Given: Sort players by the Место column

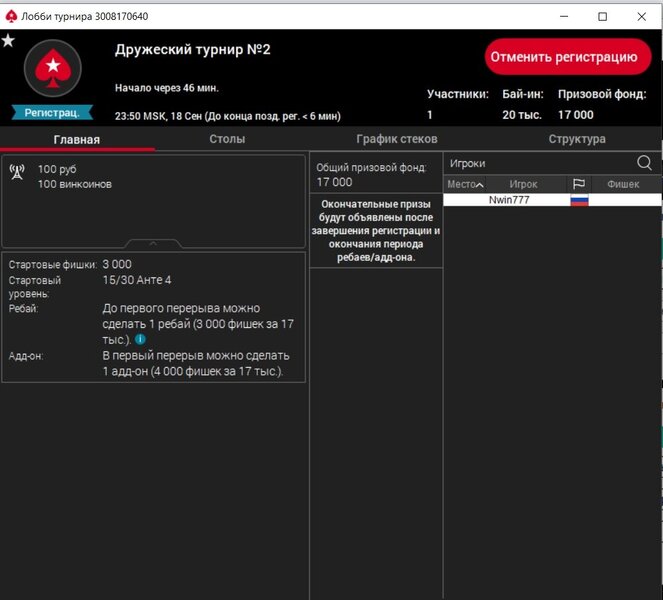Looking at the screenshot, I should (x=465, y=184).
